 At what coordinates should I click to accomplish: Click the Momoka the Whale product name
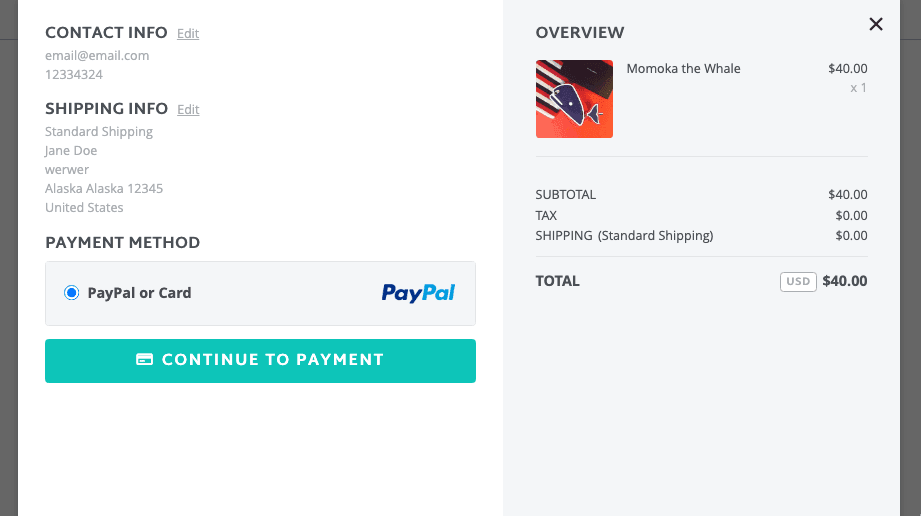coord(683,69)
